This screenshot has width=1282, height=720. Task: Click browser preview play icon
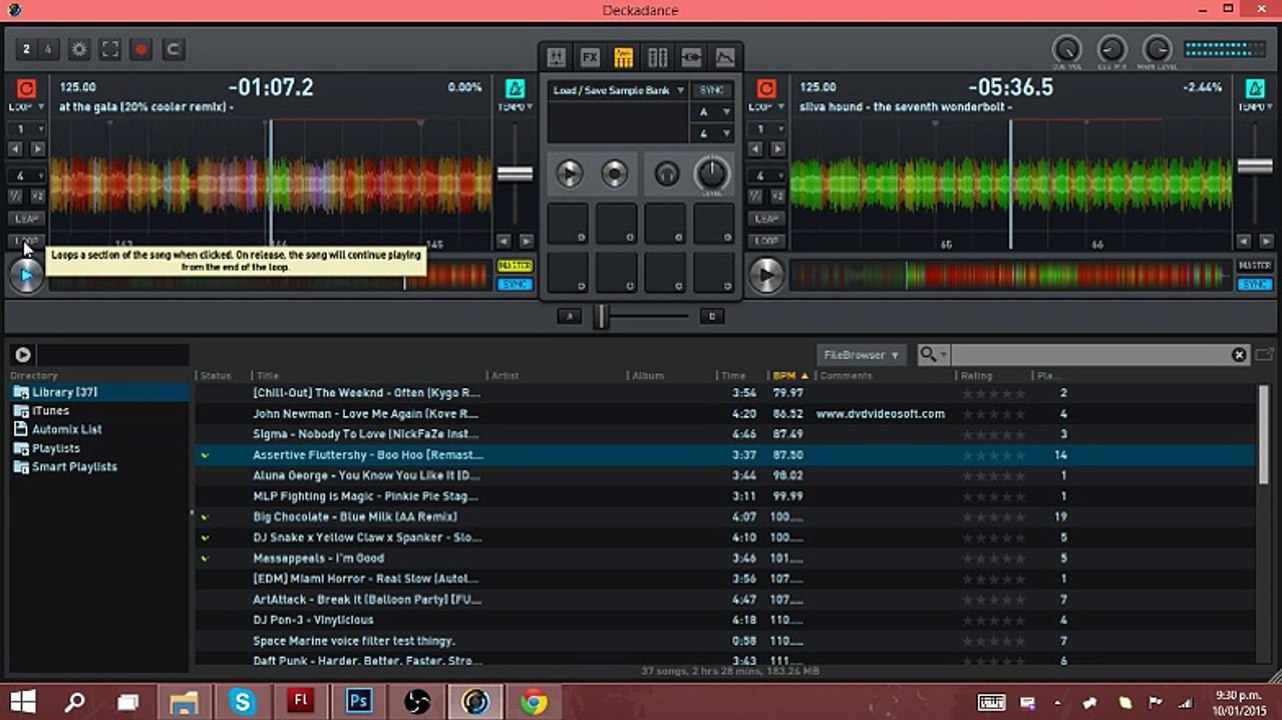click(22, 354)
